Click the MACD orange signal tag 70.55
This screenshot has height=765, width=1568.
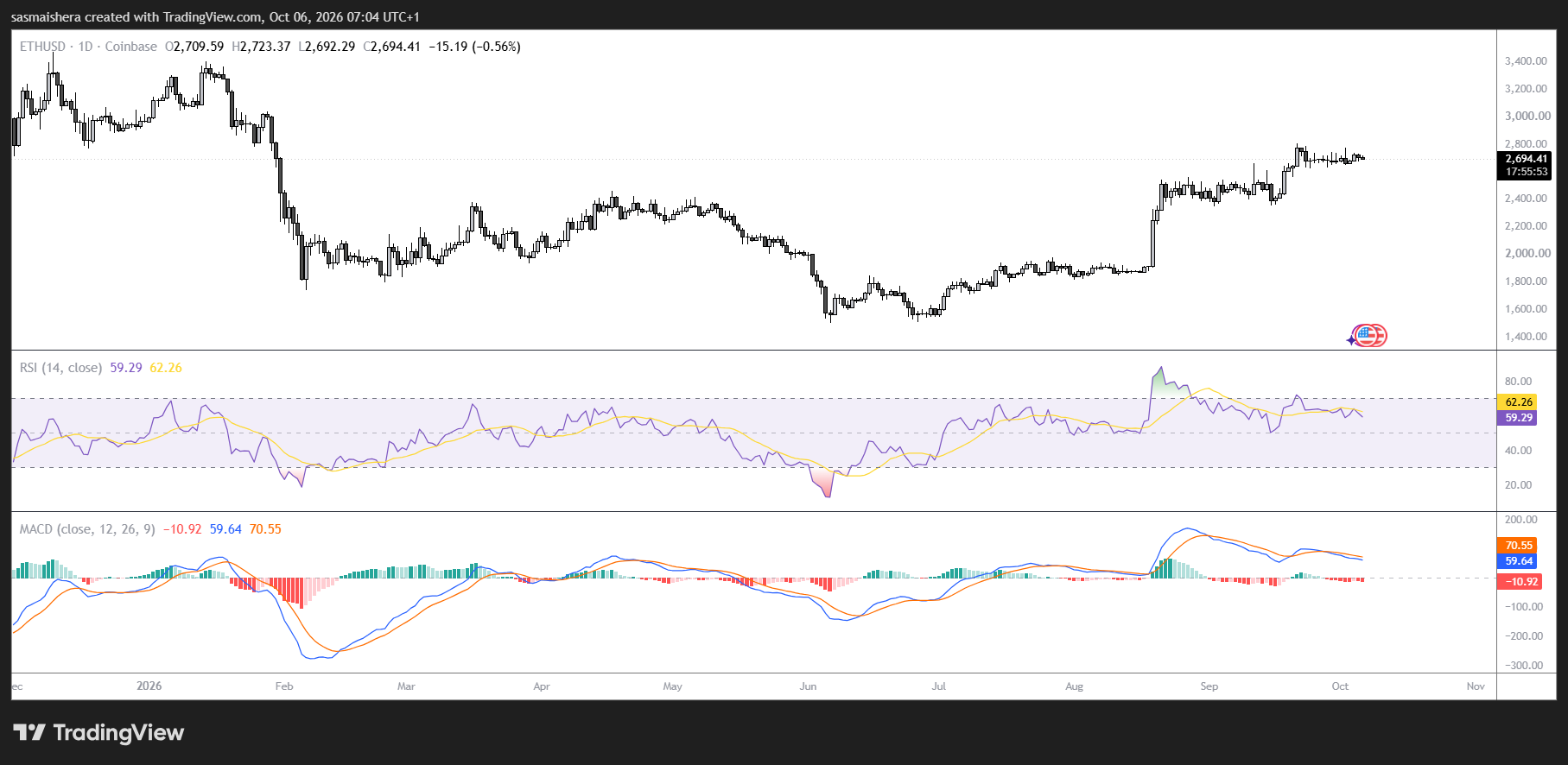[1518, 546]
